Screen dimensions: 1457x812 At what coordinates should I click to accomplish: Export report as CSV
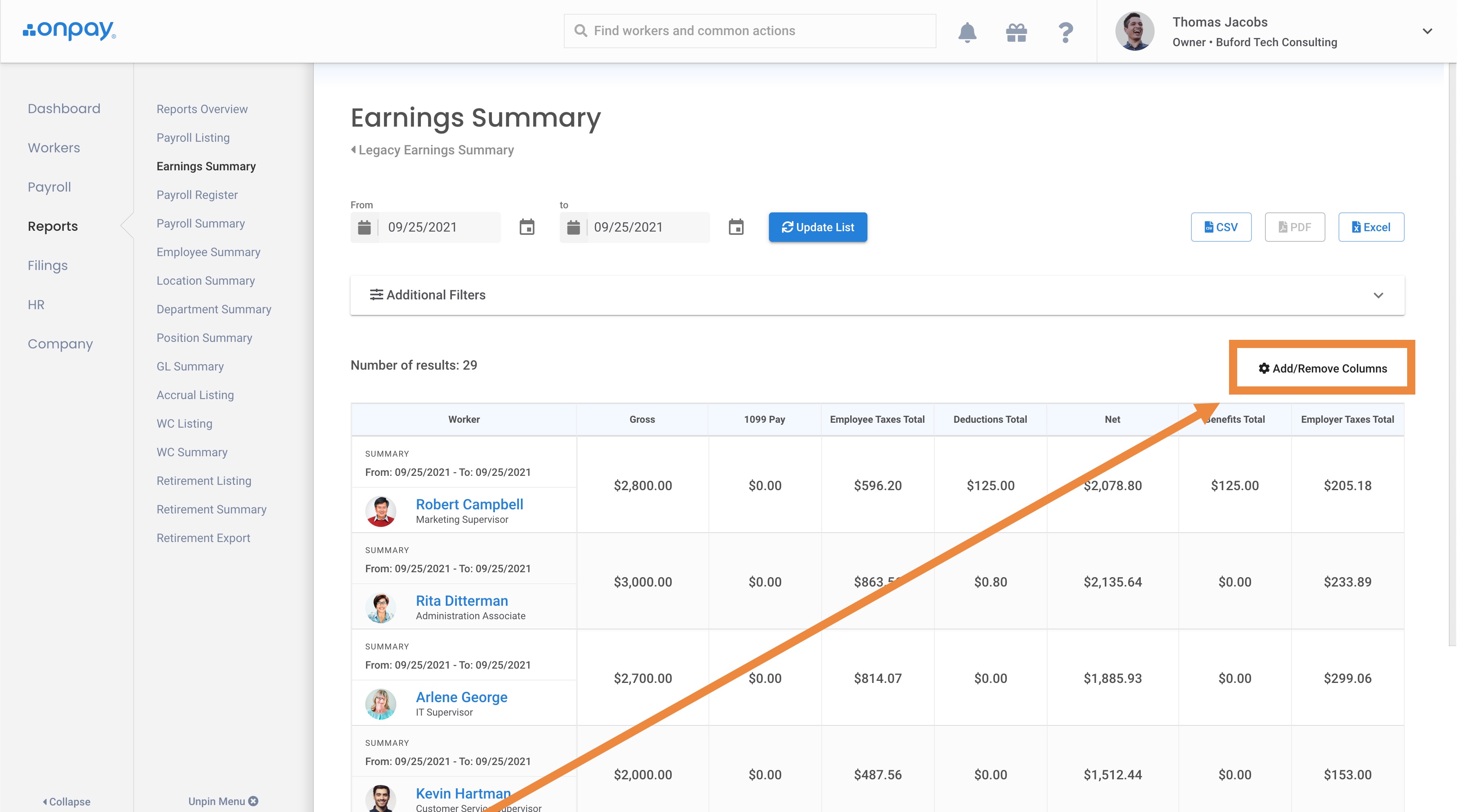1220,228
